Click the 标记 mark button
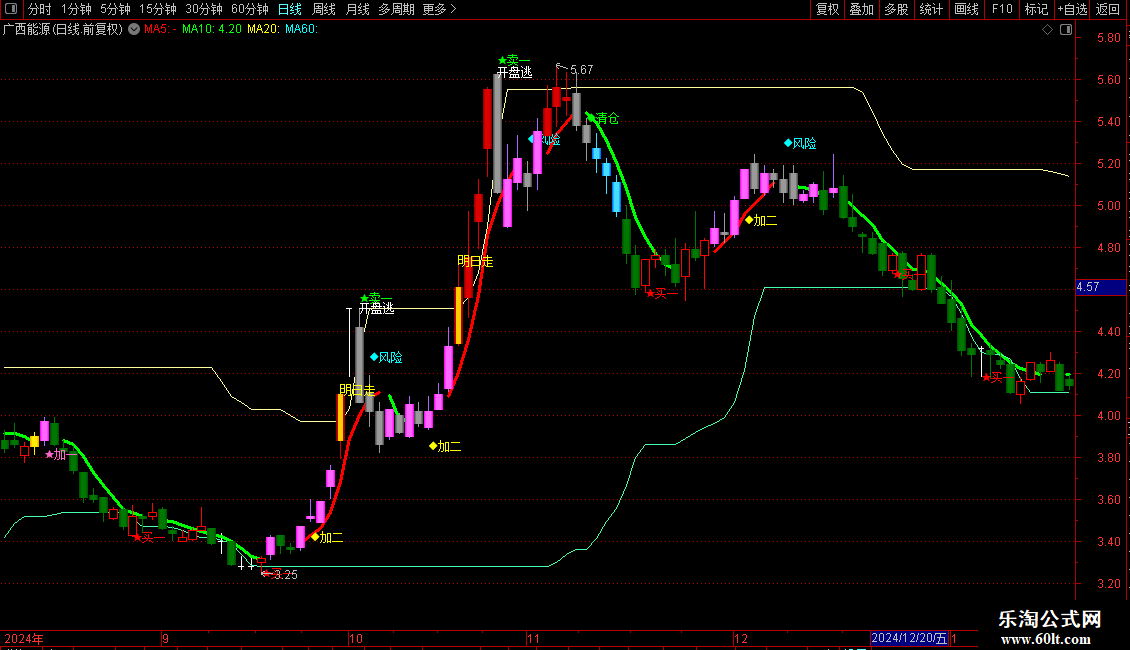Screen dimensions: 1130x650 1036,9
